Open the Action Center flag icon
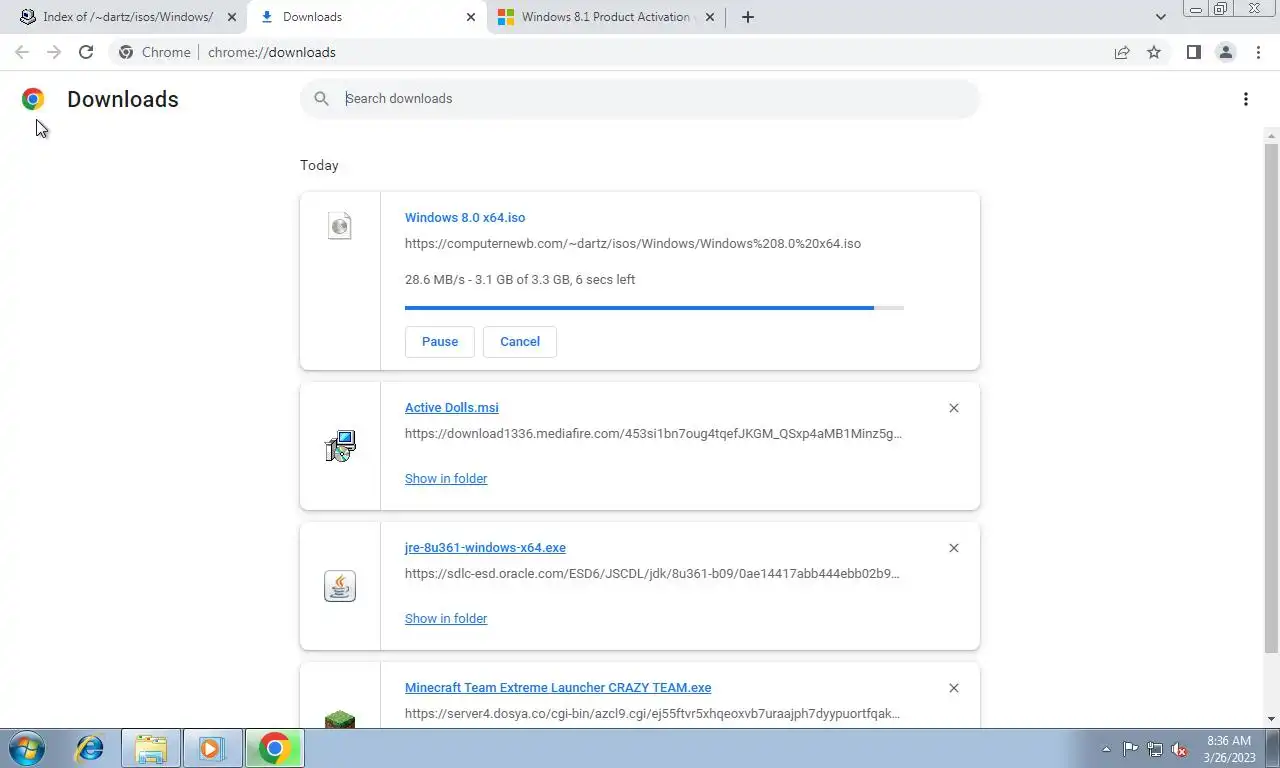Image resolution: width=1280 pixels, height=768 pixels. (1130, 749)
